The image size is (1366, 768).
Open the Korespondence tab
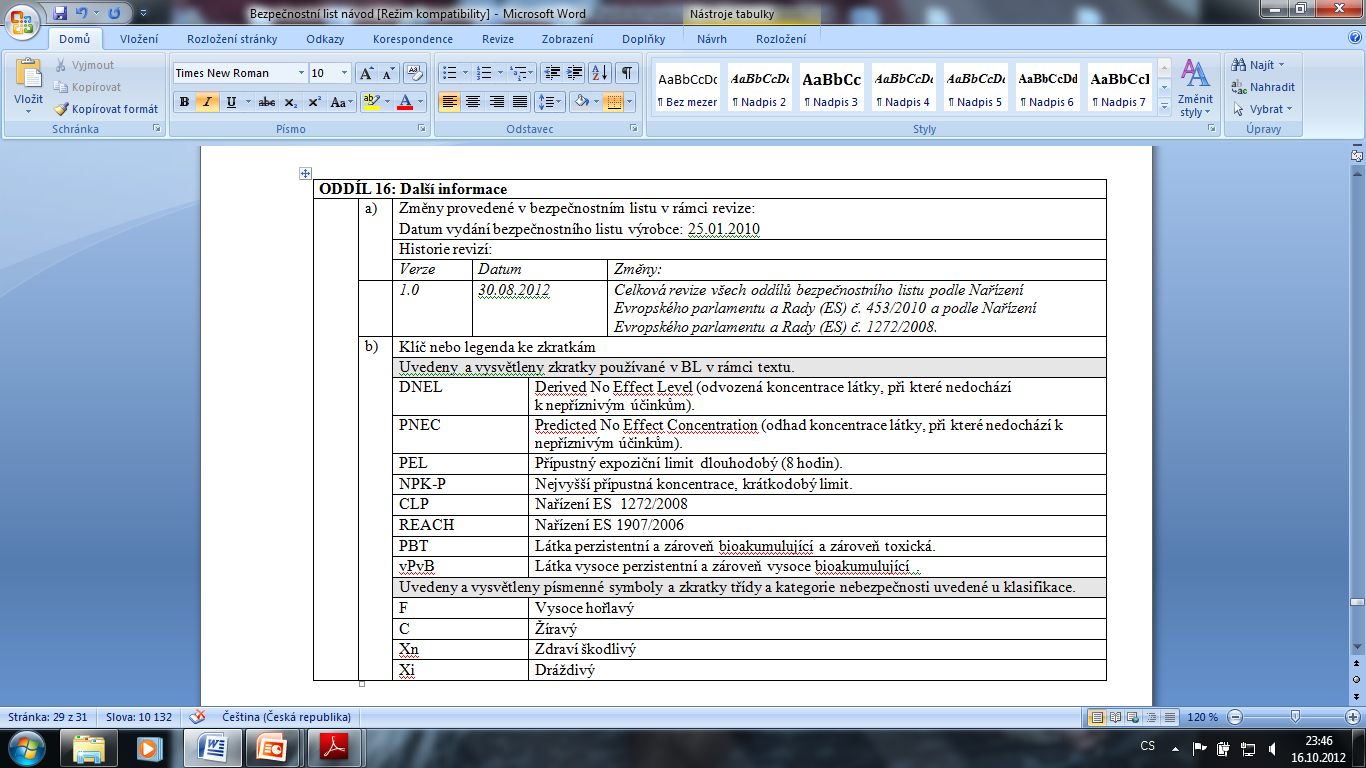pyautogui.click(x=413, y=39)
